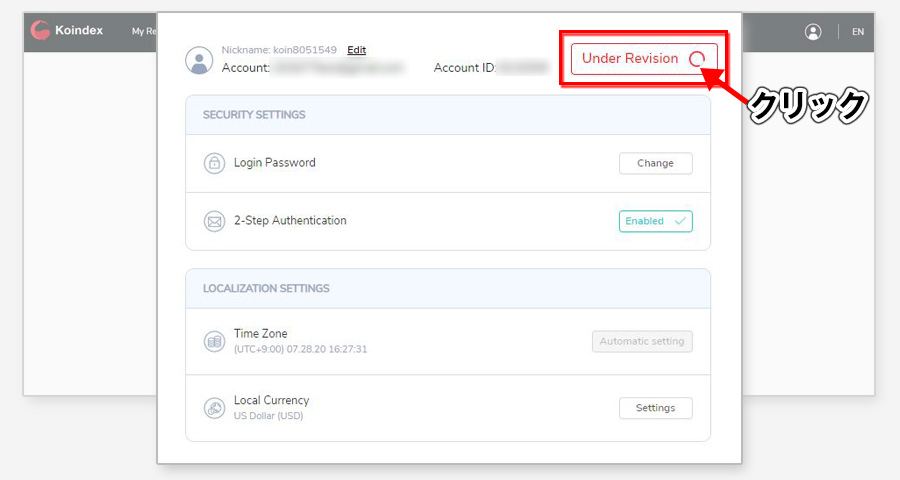900x480 pixels.
Task: Click the 2-Step Authentication label
Action: click(x=290, y=220)
